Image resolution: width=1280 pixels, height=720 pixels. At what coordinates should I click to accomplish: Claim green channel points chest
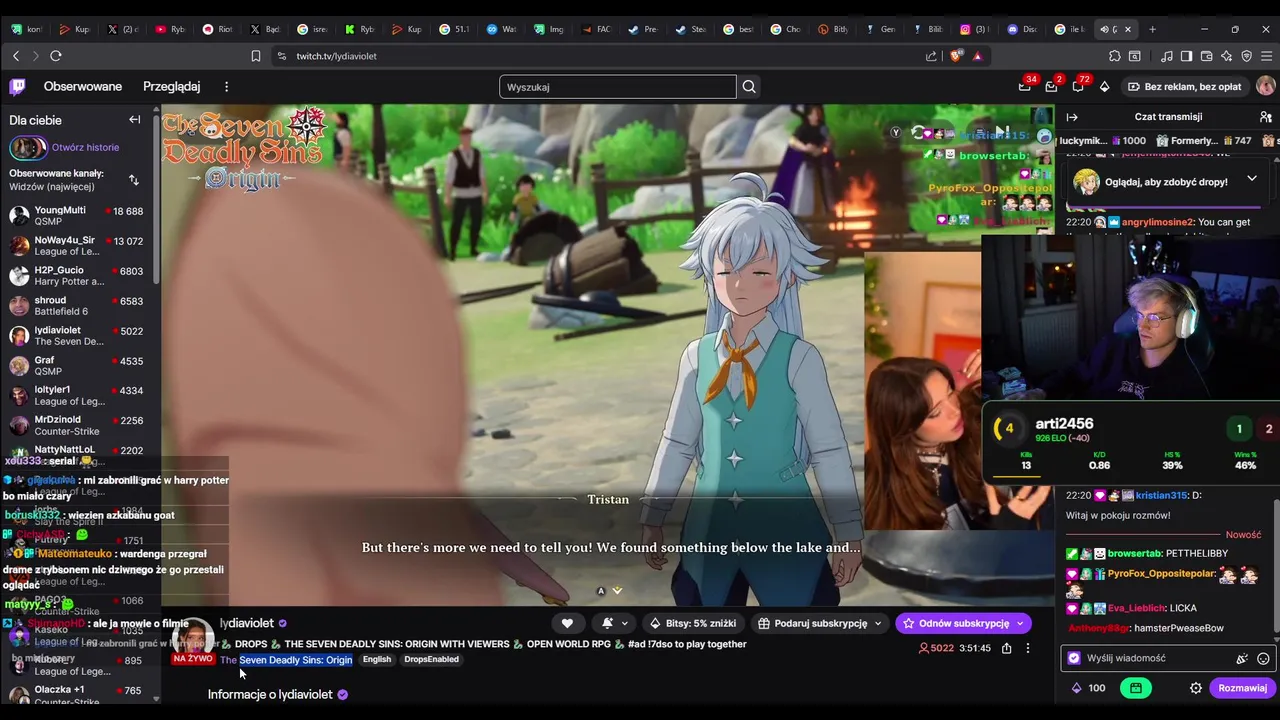[x=1136, y=688]
